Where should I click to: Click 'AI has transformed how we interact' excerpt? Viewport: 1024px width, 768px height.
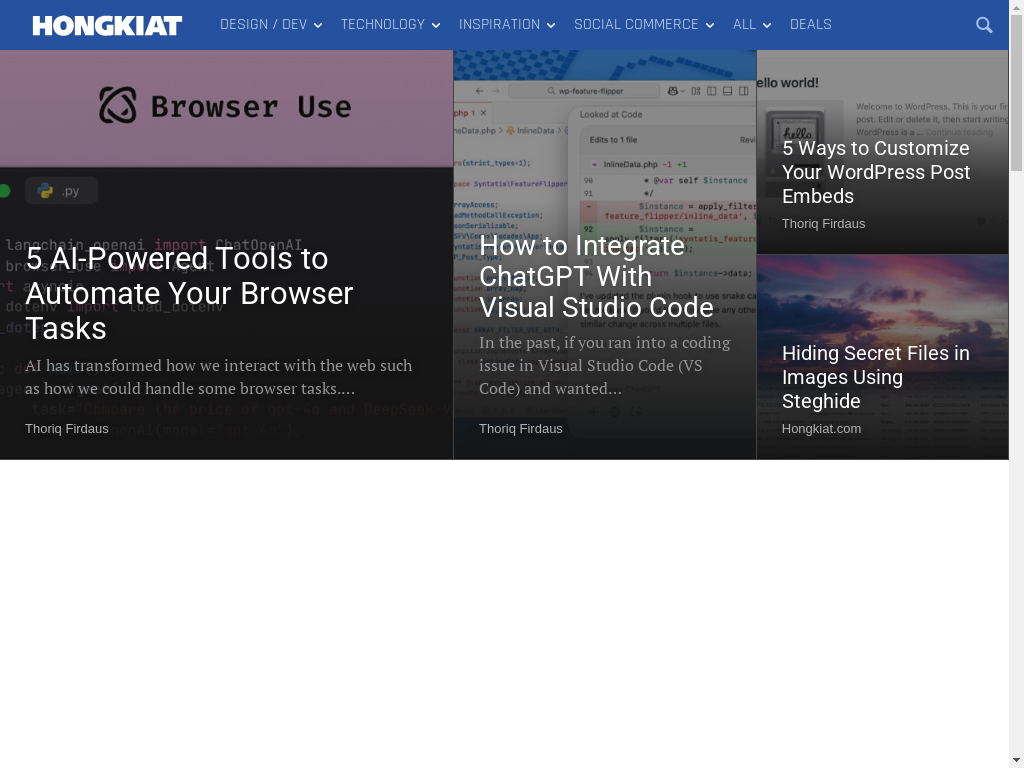219,377
